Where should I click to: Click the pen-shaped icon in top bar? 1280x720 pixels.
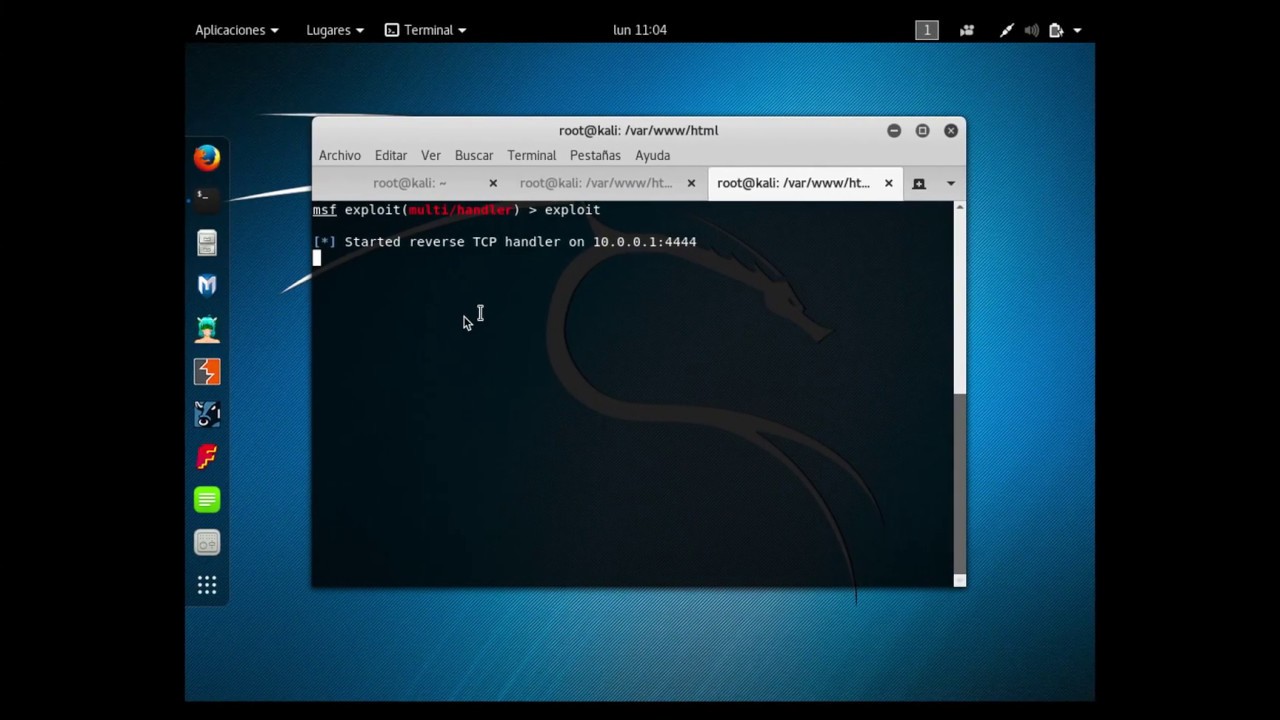[x=1006, y=30]
